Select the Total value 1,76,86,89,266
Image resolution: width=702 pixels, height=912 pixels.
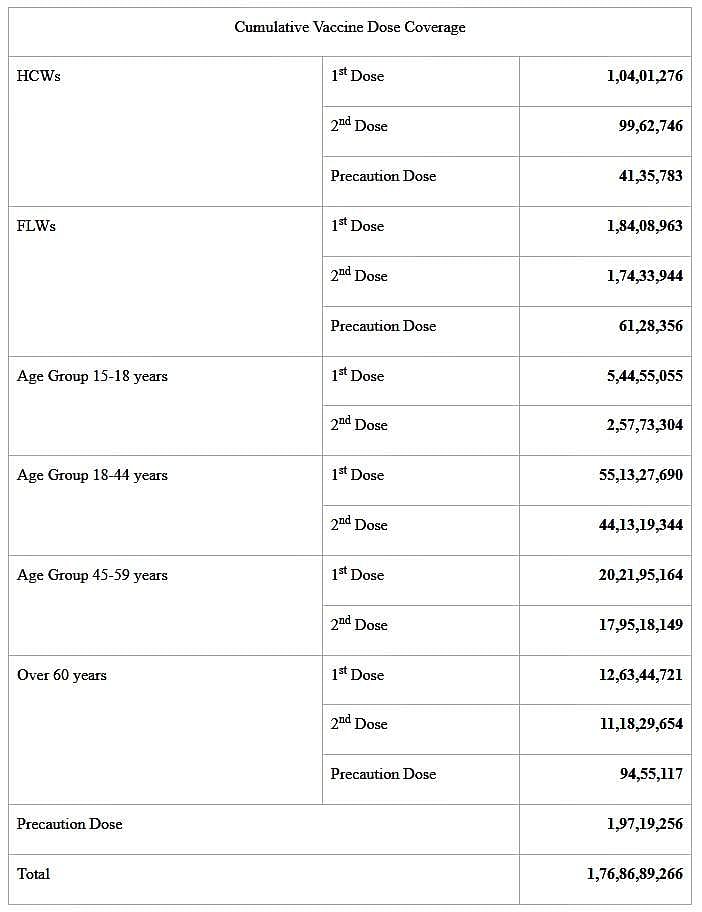click(x=635, y=874)
